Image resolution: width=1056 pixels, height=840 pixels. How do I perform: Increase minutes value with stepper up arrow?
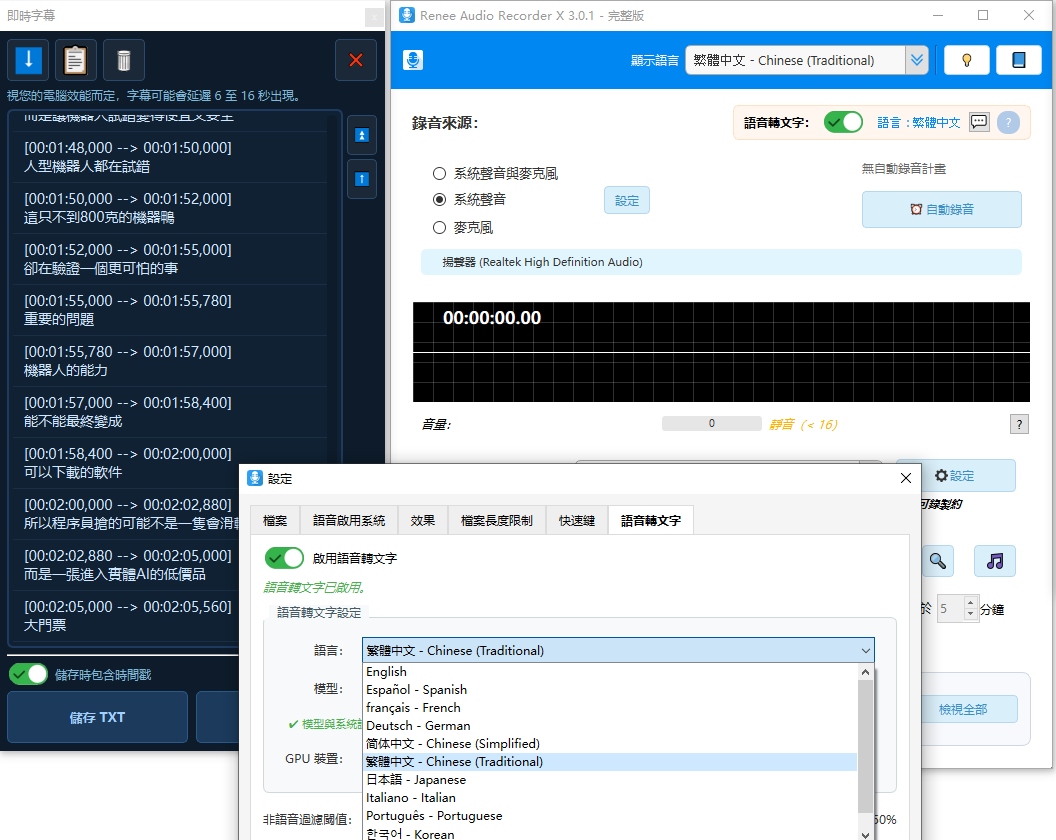tap(970, 602)
